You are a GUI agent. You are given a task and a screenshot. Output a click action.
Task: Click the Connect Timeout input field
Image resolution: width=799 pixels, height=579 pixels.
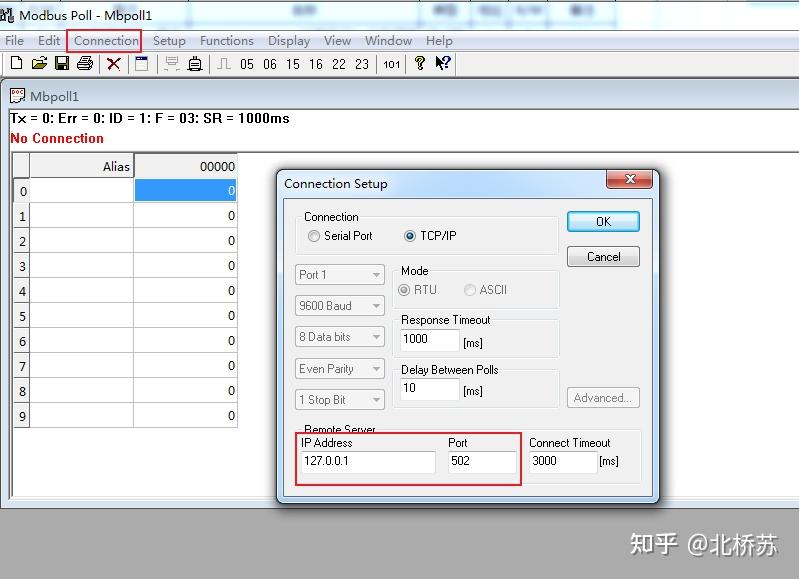coord(563,461)
